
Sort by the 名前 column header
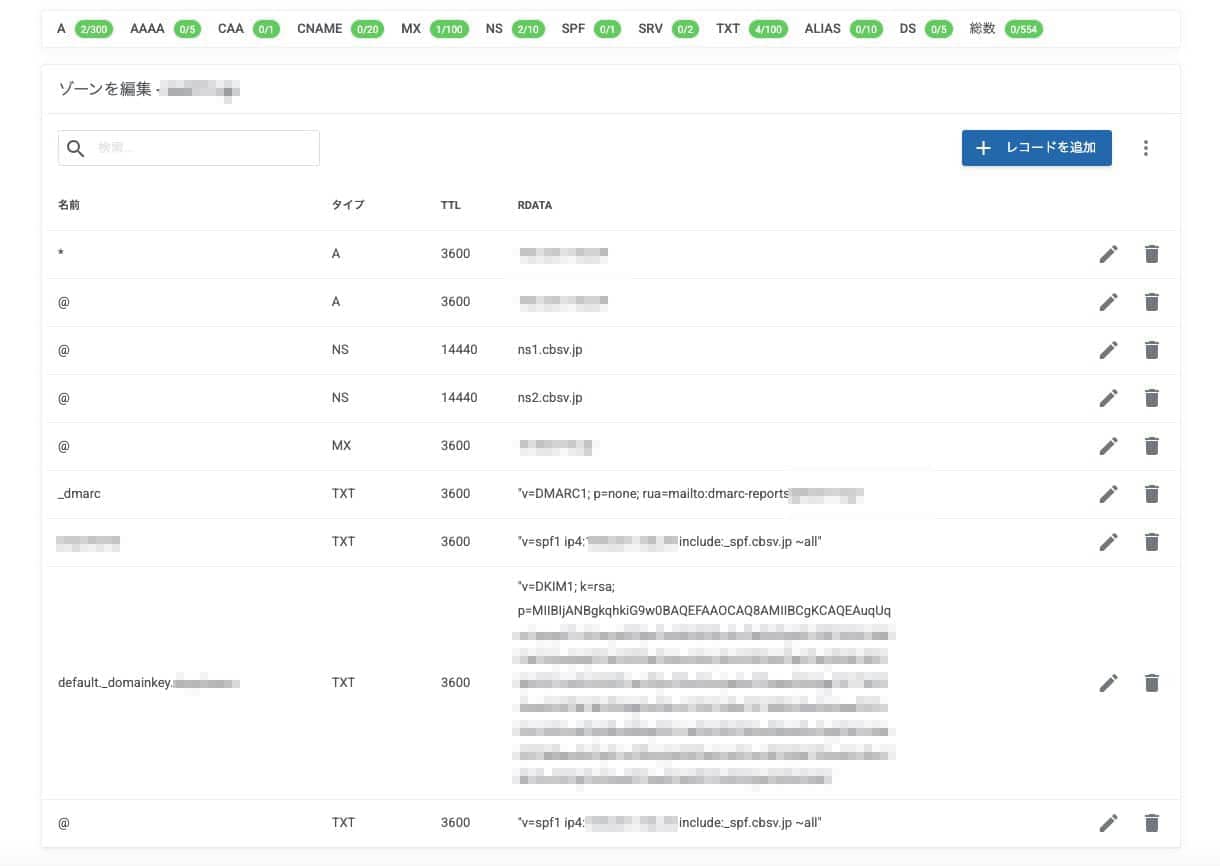(69, 205)
